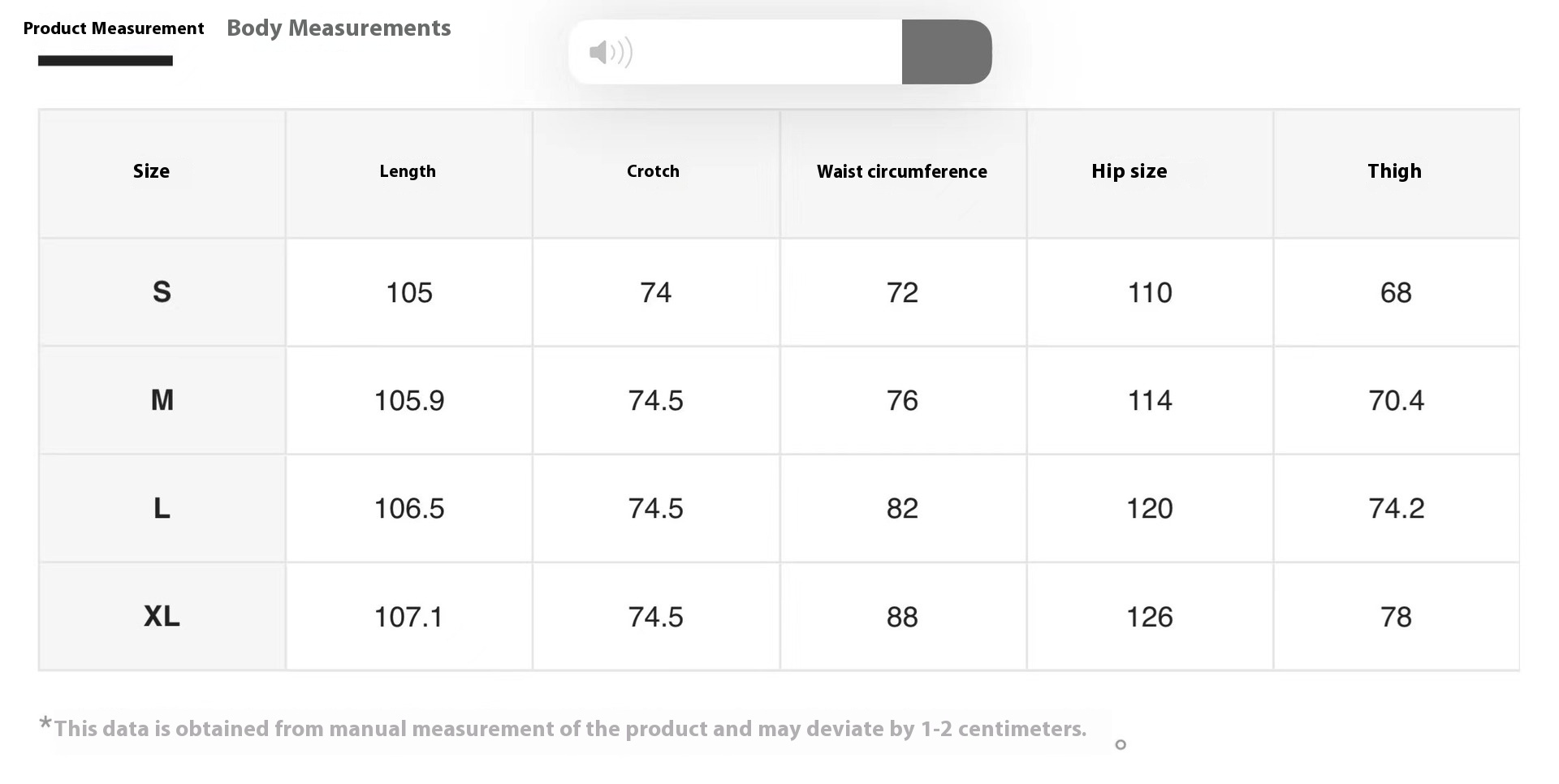Switch to the Body Measurements tab
Image resolution: width=1559 pixels, height=784 pixels.
(339, 28)
